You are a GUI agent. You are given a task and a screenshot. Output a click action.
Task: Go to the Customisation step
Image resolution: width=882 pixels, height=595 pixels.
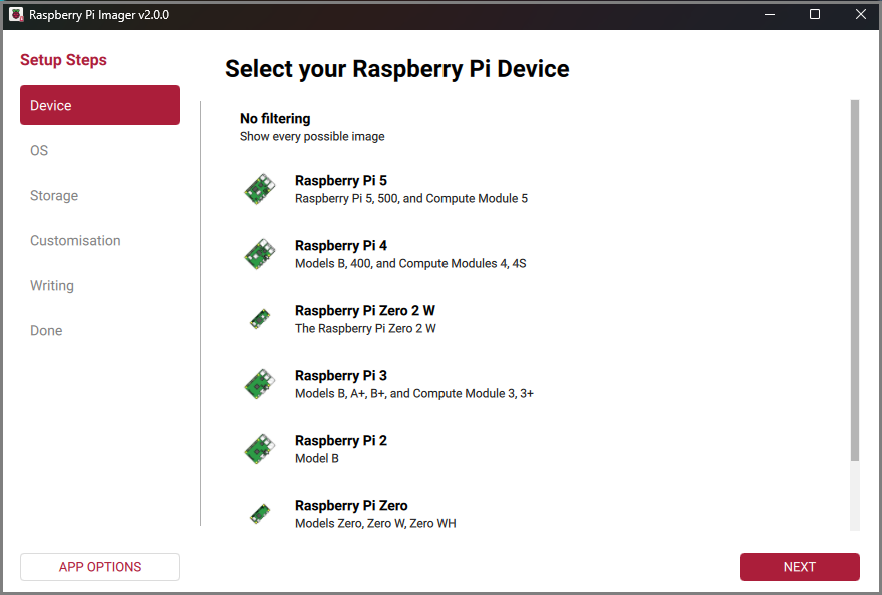pyautogui.click(x=99, y=240)
